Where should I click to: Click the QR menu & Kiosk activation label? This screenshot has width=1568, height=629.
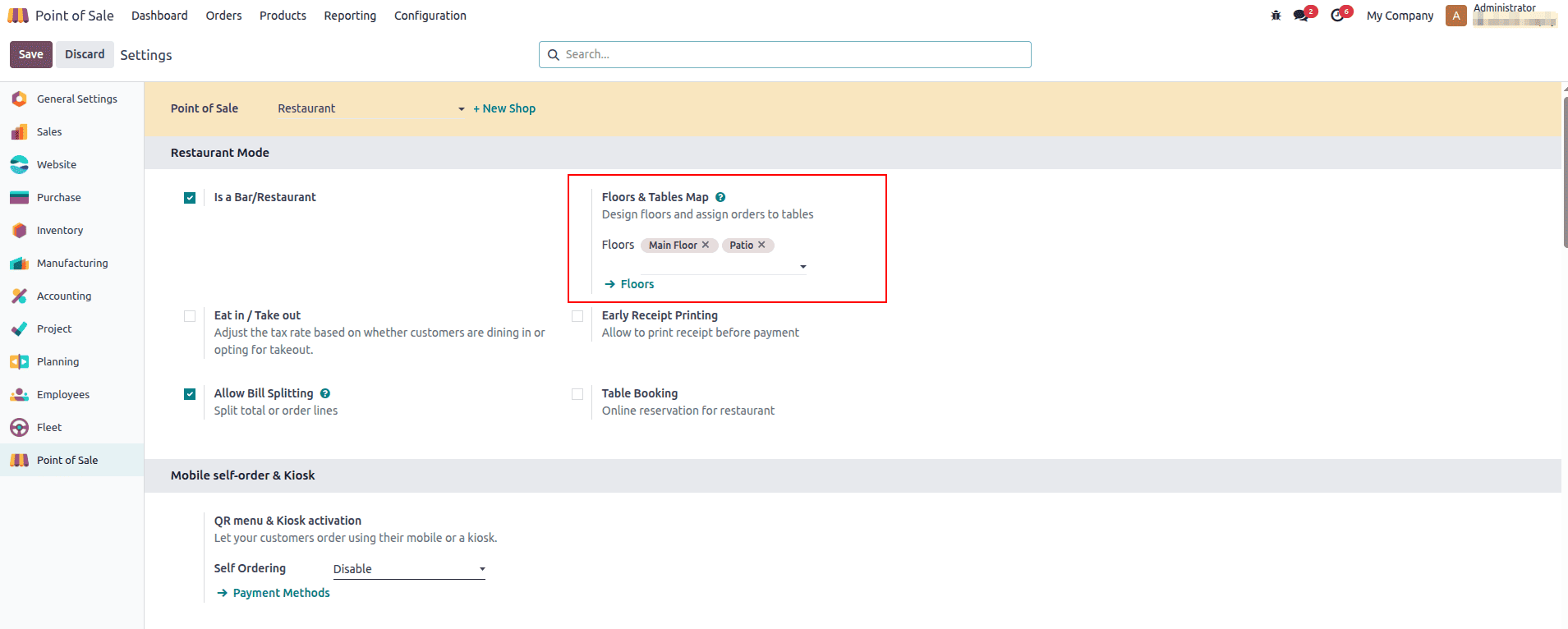[x=287, y=521]
